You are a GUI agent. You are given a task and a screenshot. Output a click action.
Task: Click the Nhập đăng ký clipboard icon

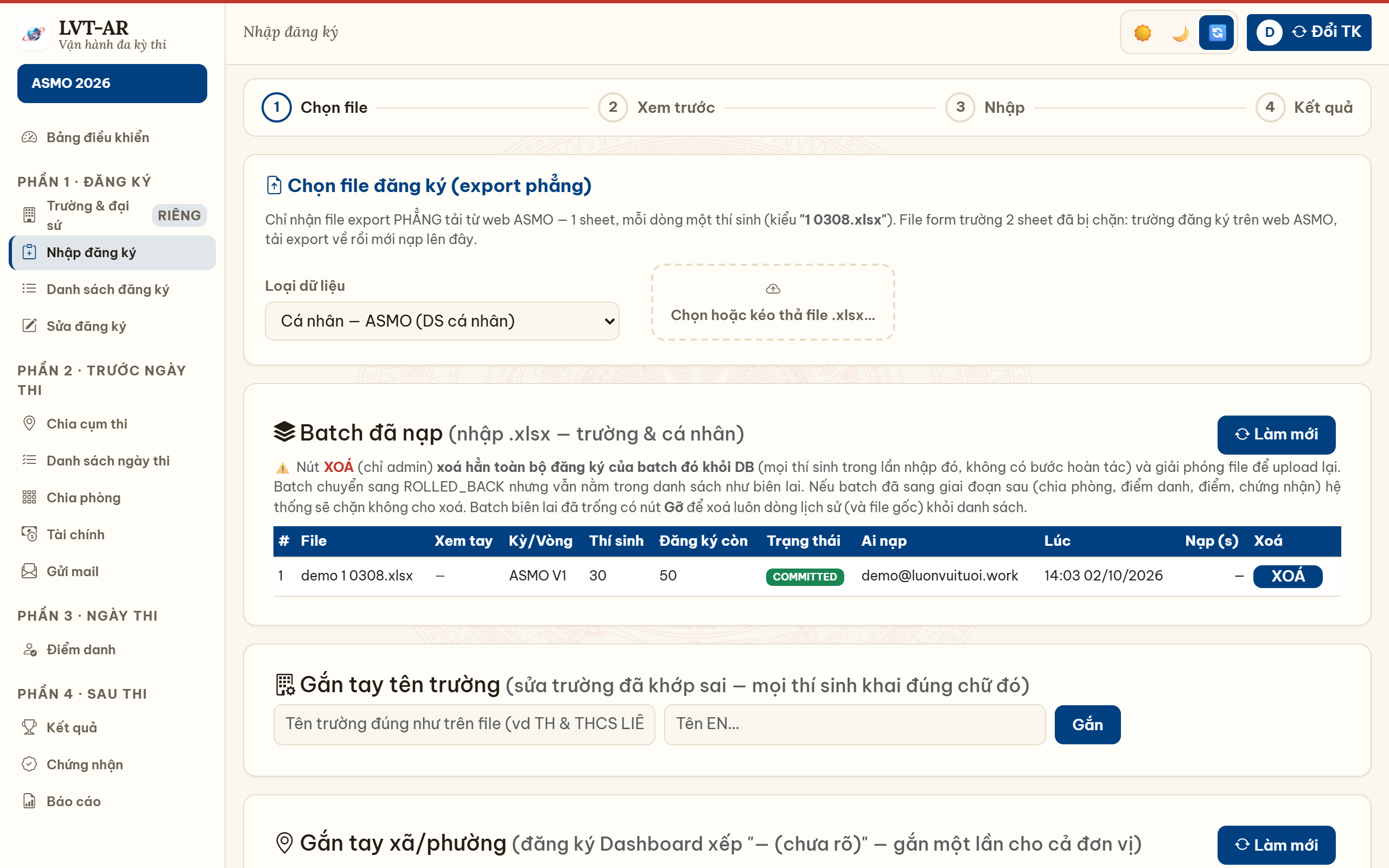[x=29, y=252]
